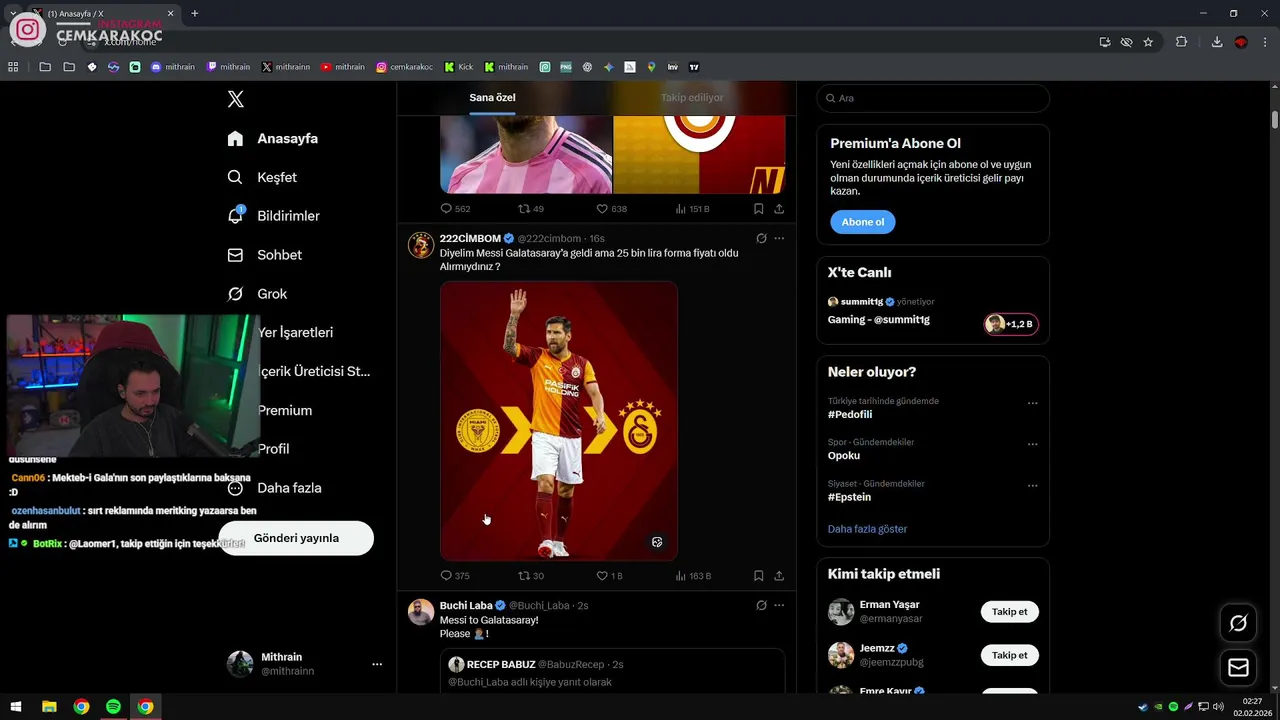Share the 222CİMBOM post
Screen dimensions: 1280x720
(x=779, y=576)
